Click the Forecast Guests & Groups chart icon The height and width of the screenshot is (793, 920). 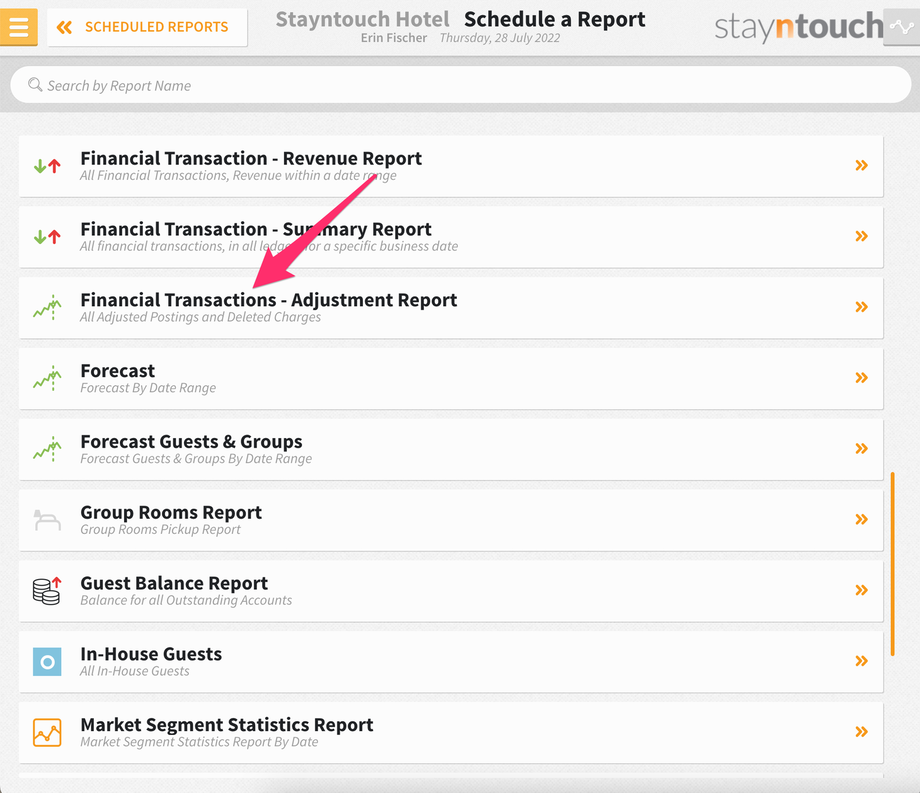(47, 449)
